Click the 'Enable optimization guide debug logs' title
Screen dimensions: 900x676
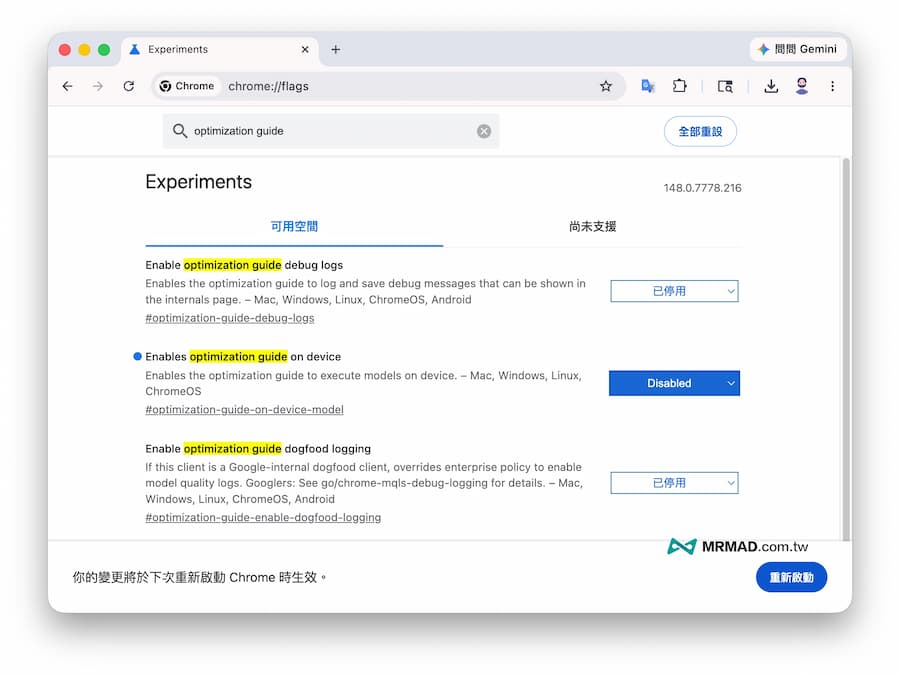point(244,265)
